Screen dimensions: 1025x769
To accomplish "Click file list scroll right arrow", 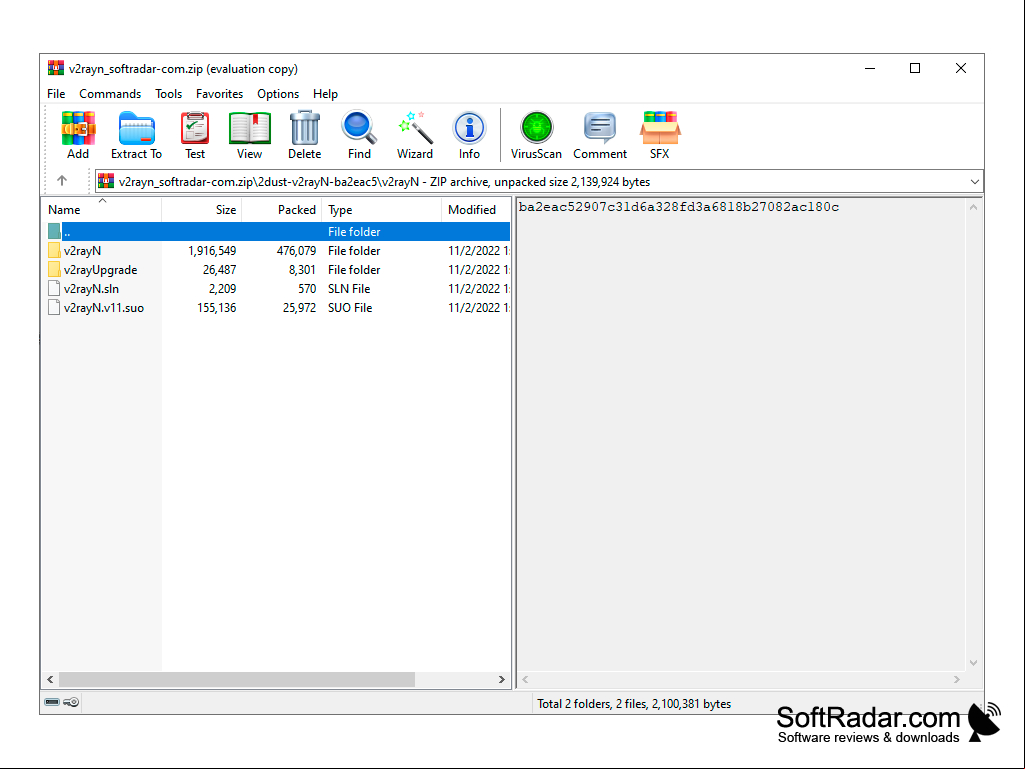I will pos(501,679).
